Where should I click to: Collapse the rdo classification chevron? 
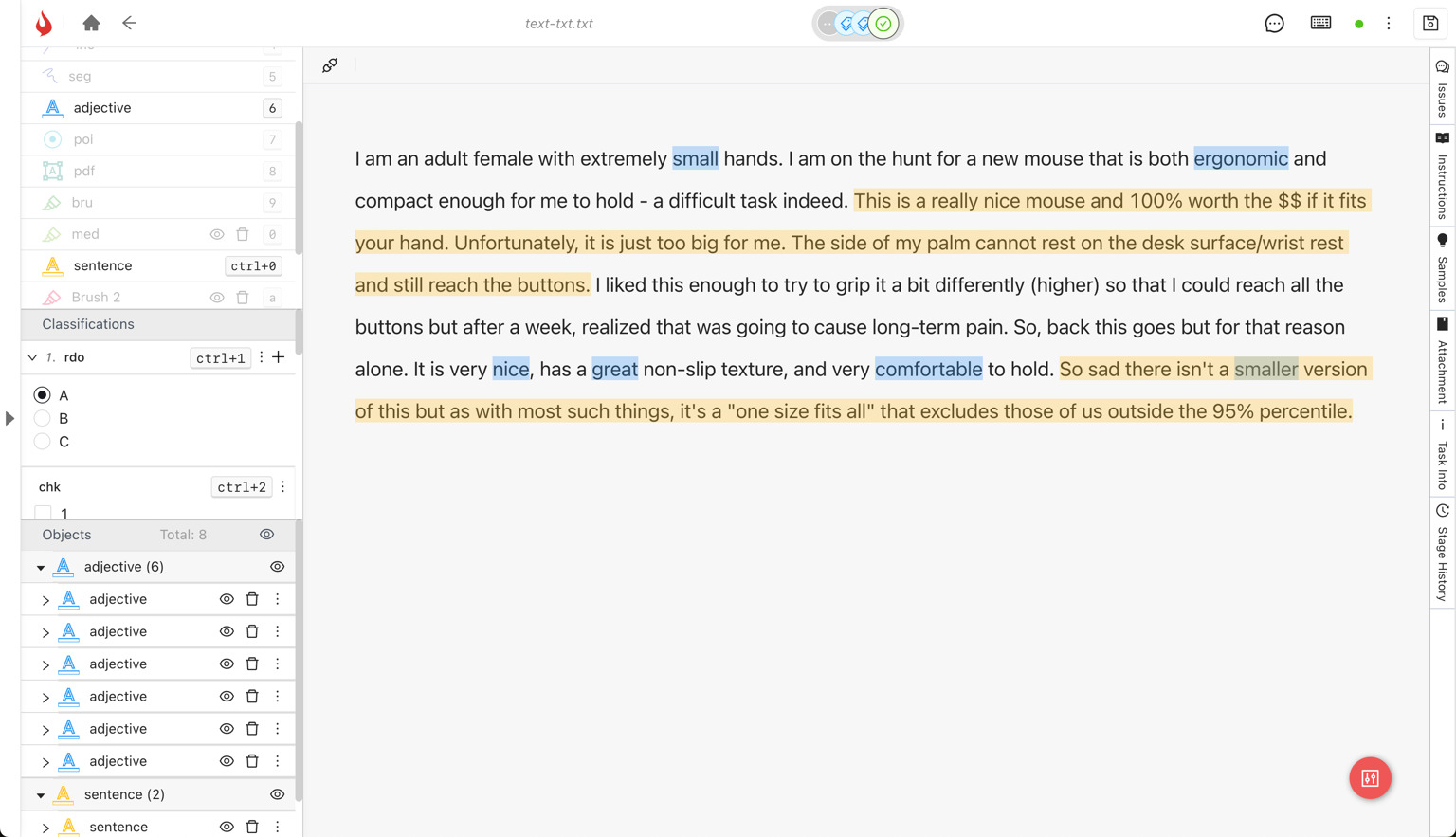pos(32,357)
